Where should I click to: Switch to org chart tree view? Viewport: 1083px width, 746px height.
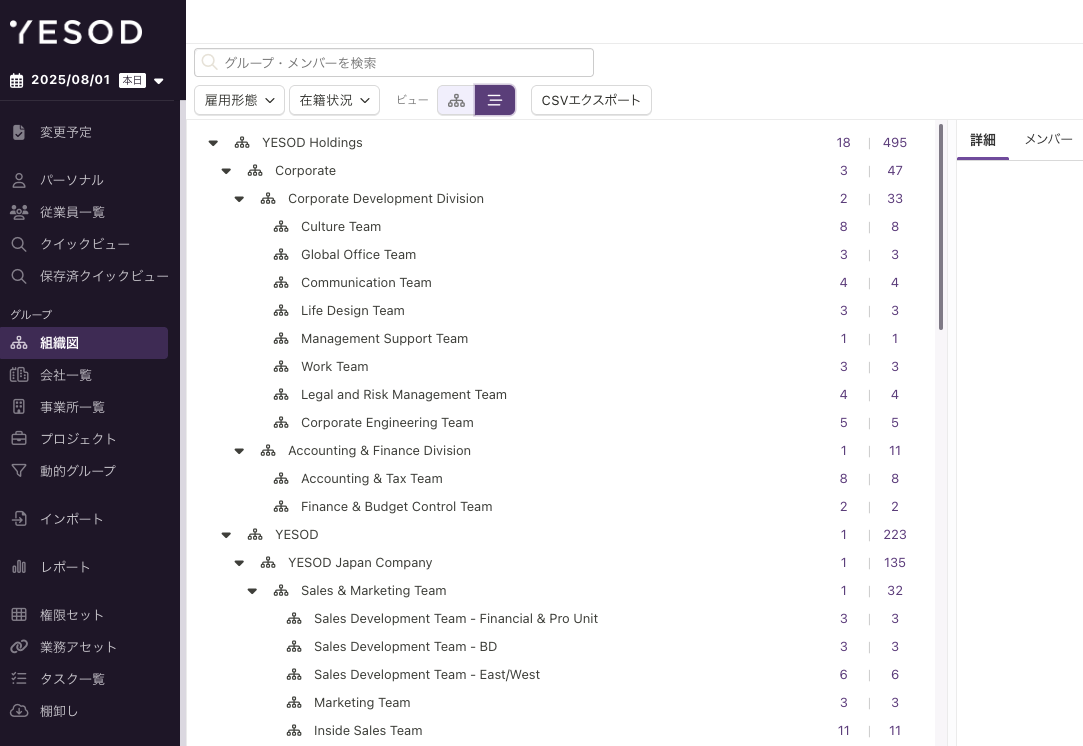456,101
